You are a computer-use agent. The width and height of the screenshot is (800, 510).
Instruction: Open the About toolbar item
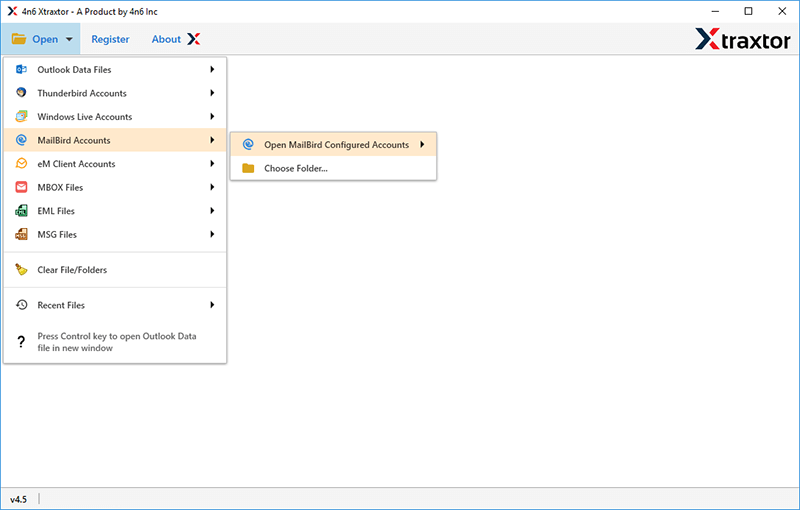(x=166, y=39)
